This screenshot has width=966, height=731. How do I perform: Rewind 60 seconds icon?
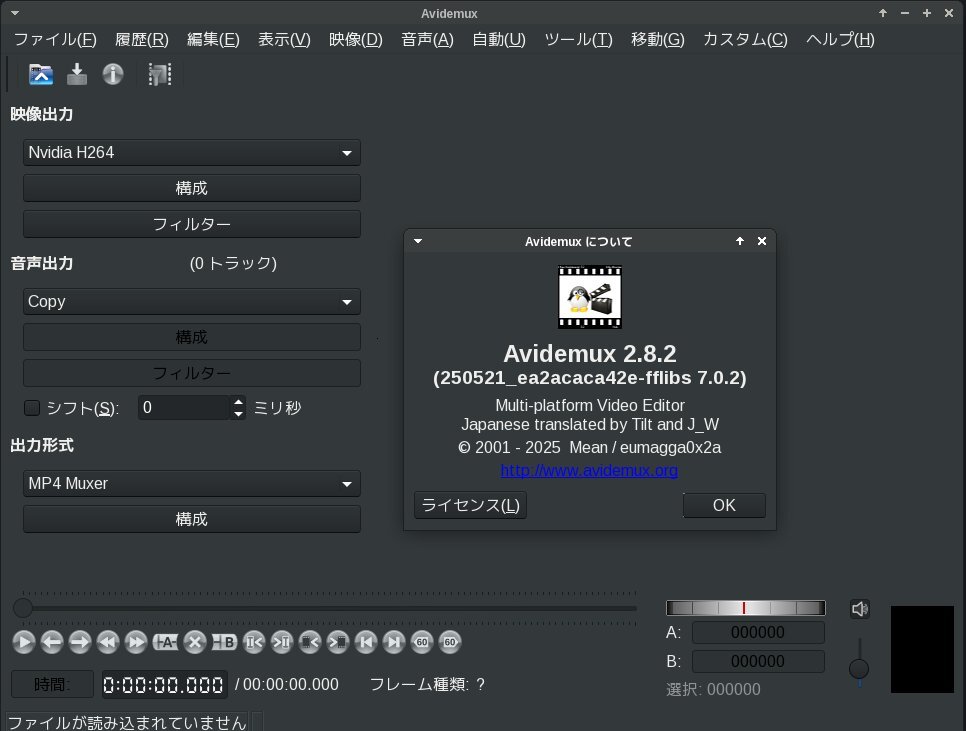pyautogui.click(x=422, y=642)
